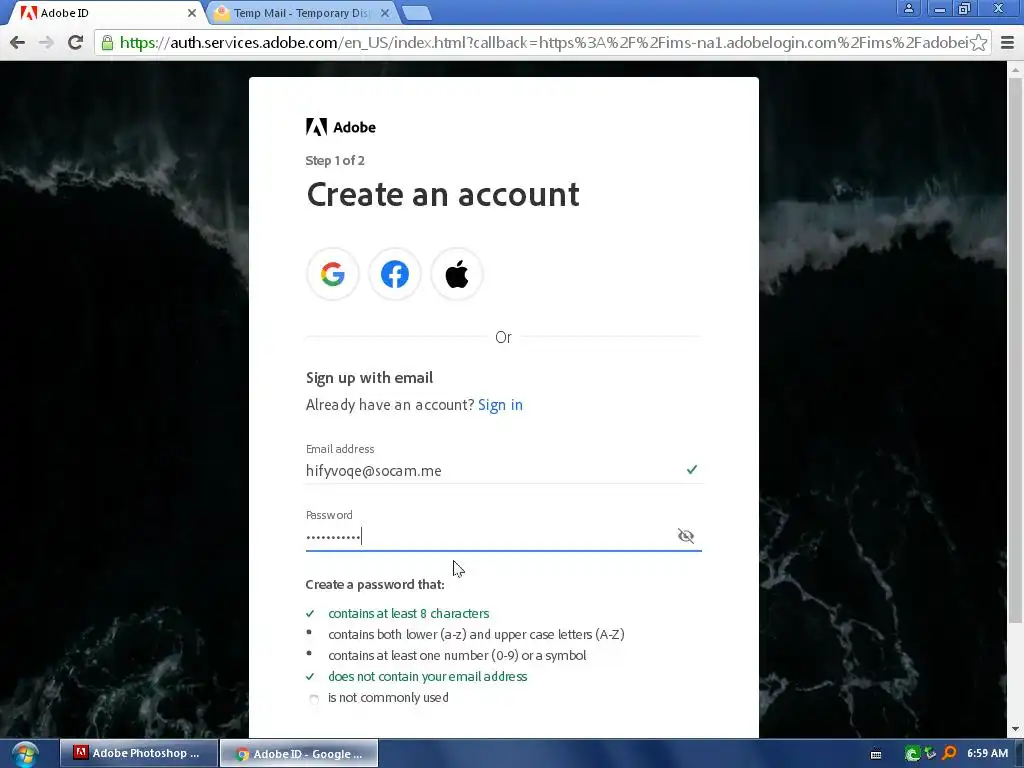Screen dimensions: 1024x768
Task: Go back with the browser back arrow
Action: (18, 42)
